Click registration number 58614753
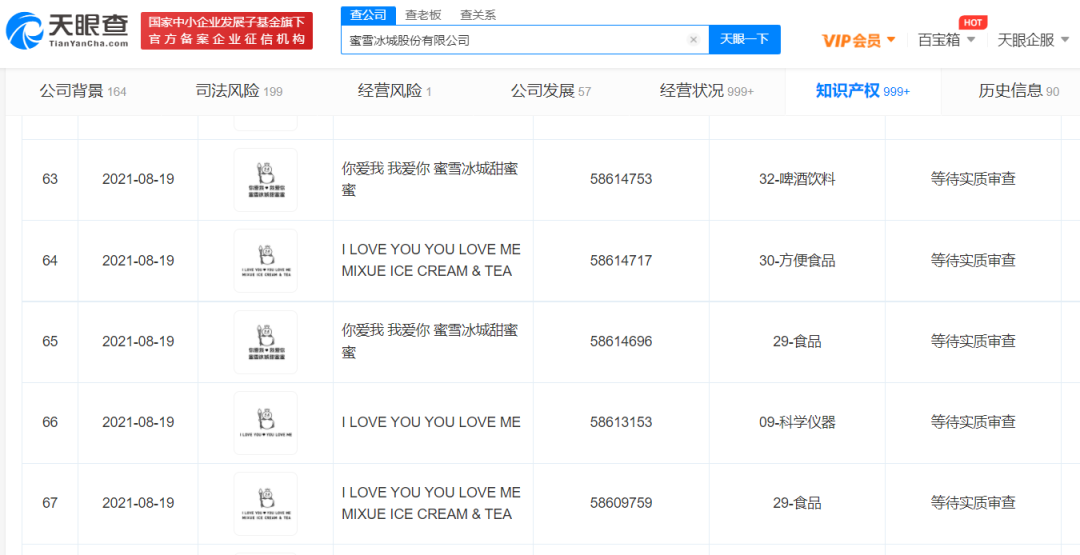Screen dimensions: 1080x555 point(621,180)
